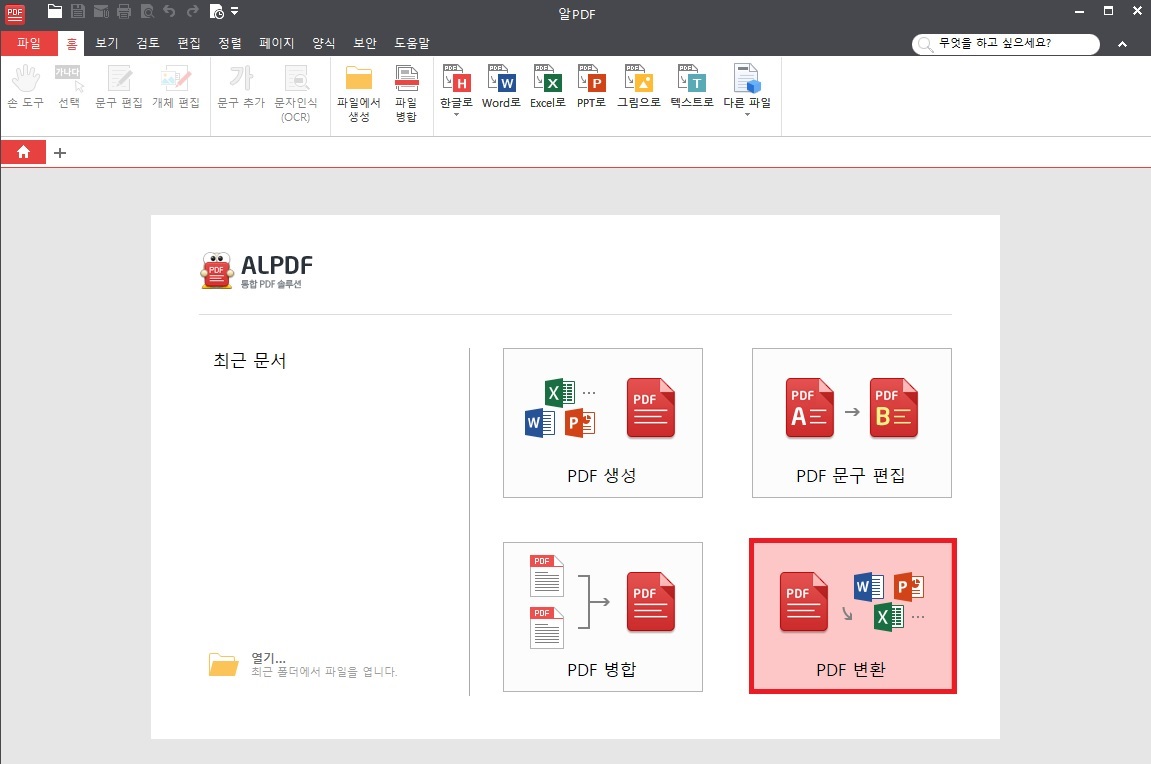Minimize the 알PDF window
This screenshot has width=1151, height=764.
pyautogui.click(x=1079, y=11)
